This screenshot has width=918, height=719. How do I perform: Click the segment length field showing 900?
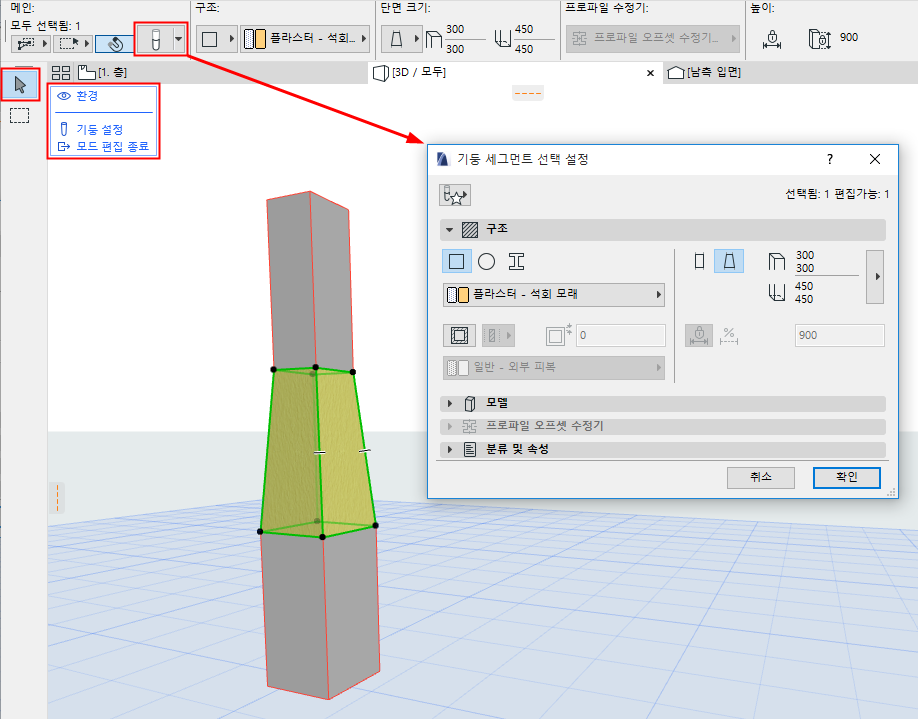click(x=840, y=335)
